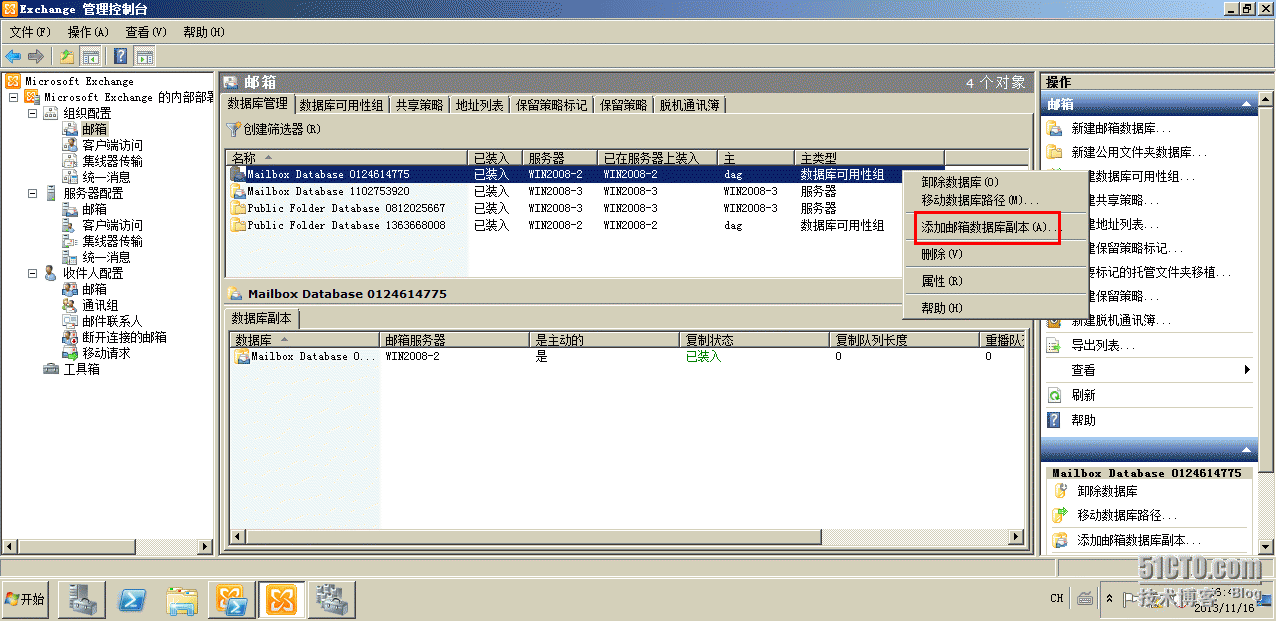1276x621 pixels.
Task: Open 工具箱 node
Action: click(x=81, y=369)
